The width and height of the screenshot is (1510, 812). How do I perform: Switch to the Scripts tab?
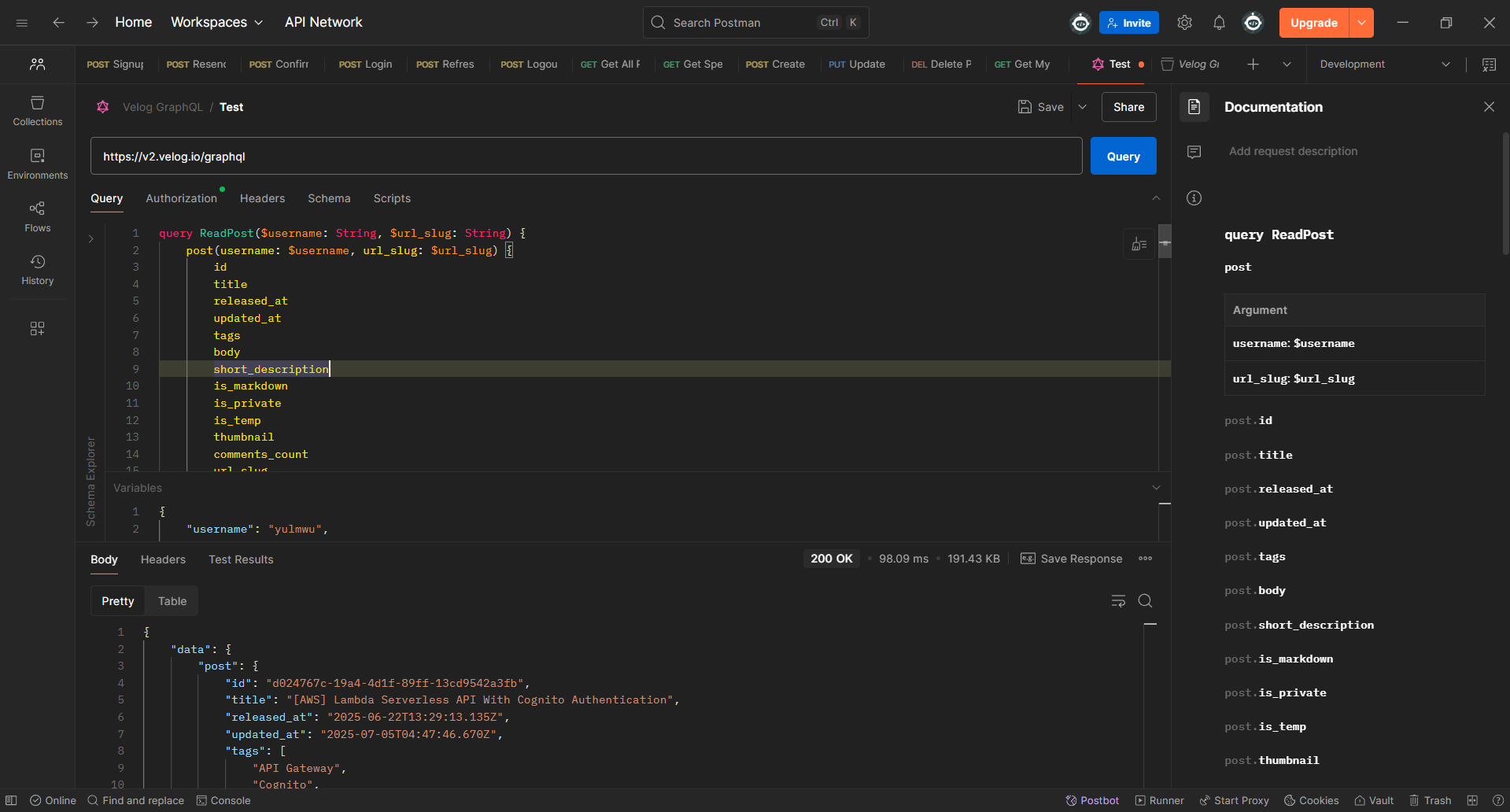(392, 198)
